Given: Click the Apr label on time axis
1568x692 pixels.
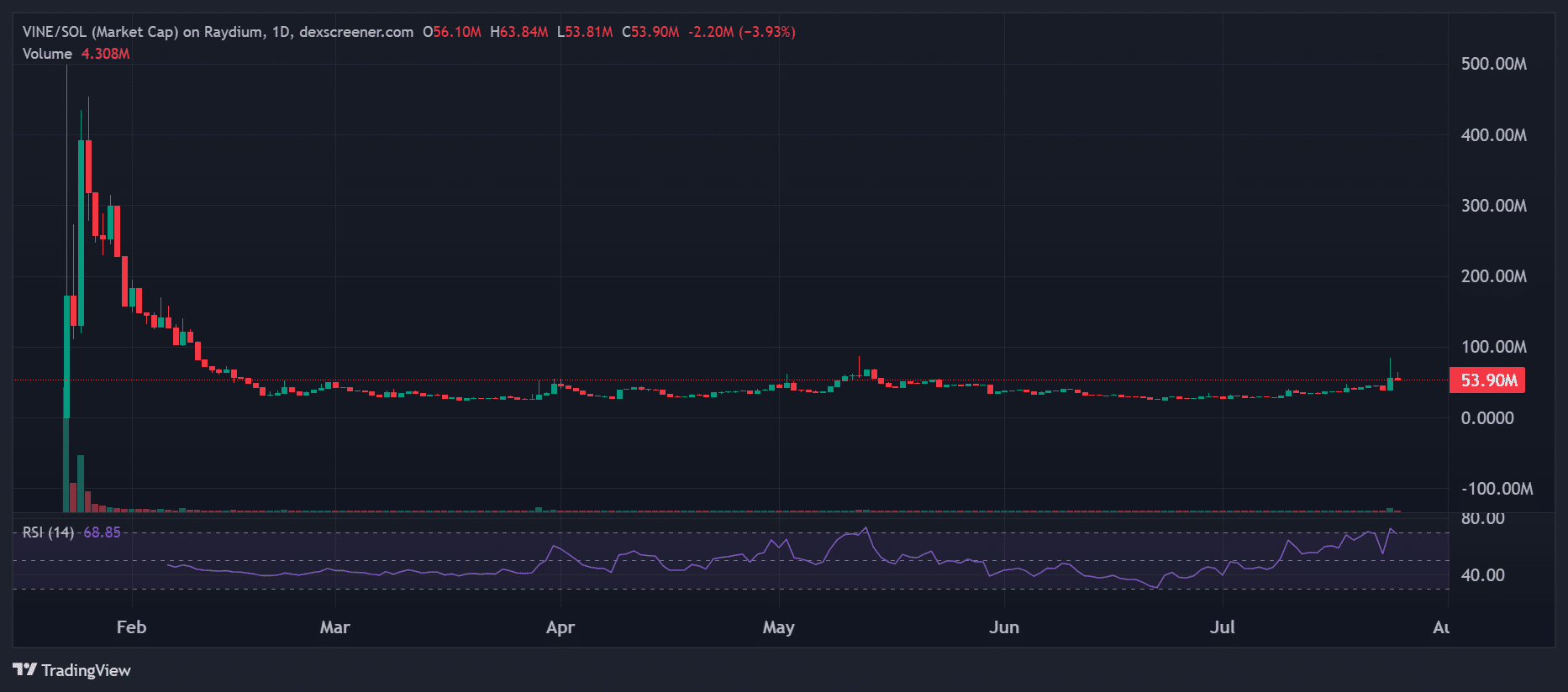Looking at the screenshot, I should coord(560,627).
